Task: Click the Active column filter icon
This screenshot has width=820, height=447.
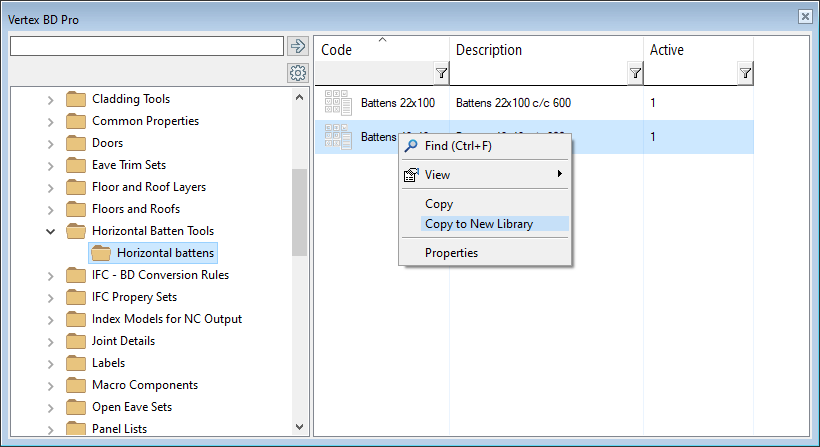Action: tap(745, 73)
